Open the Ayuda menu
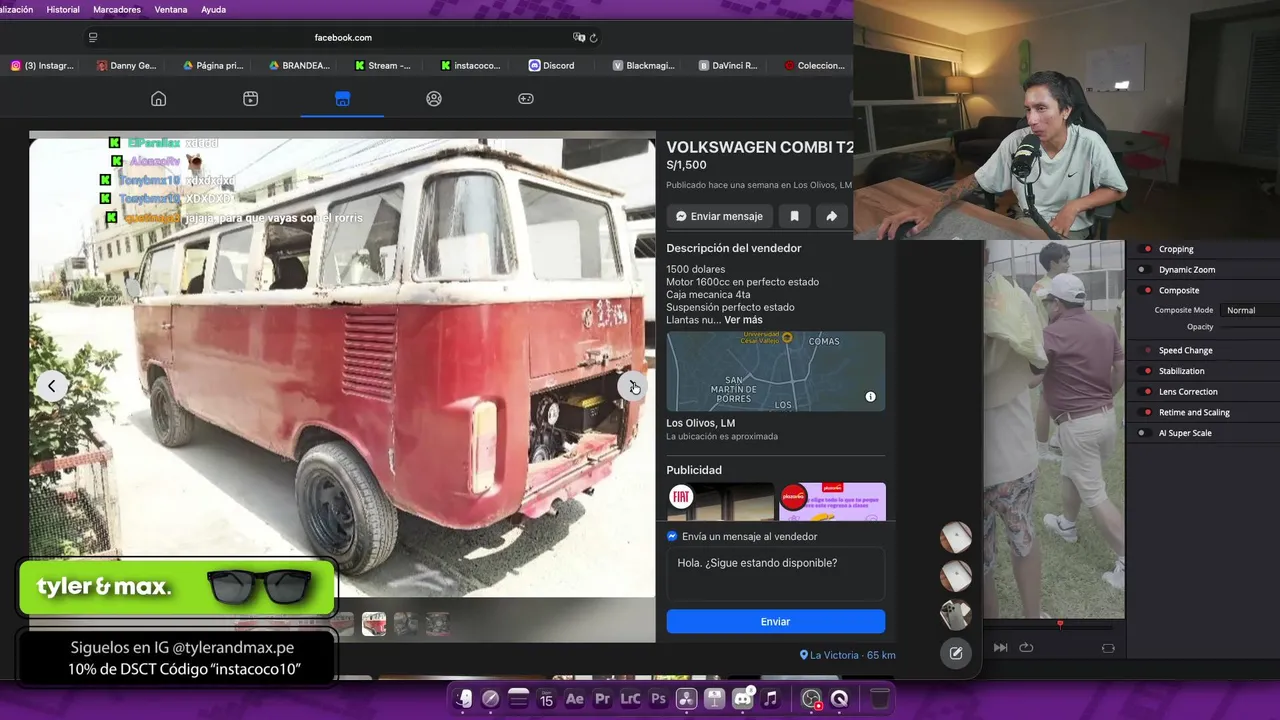1280x720 pixels. point(213,9)
